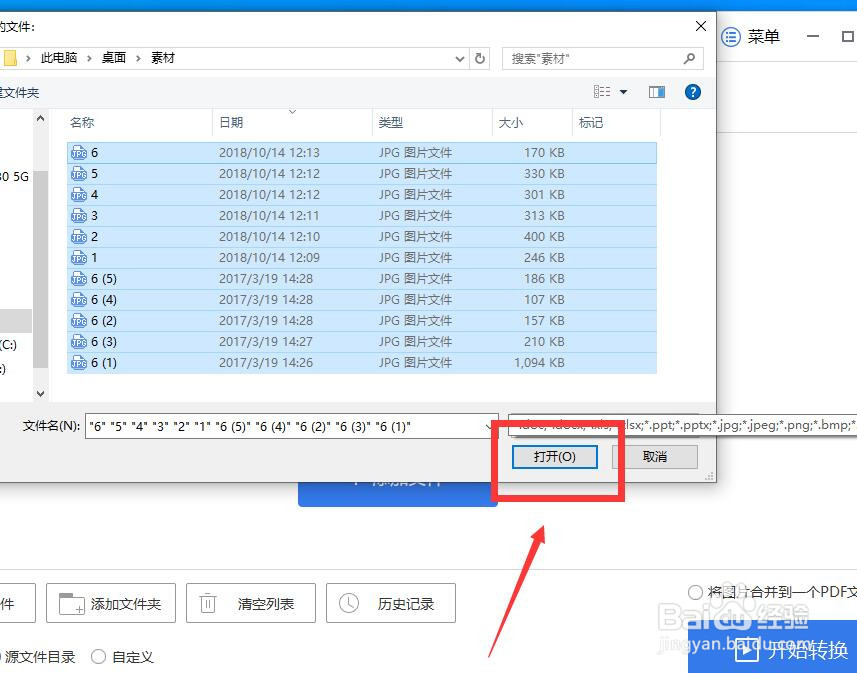
Task: Click the clock icon on 历史记录
Action: pos(350,602)
